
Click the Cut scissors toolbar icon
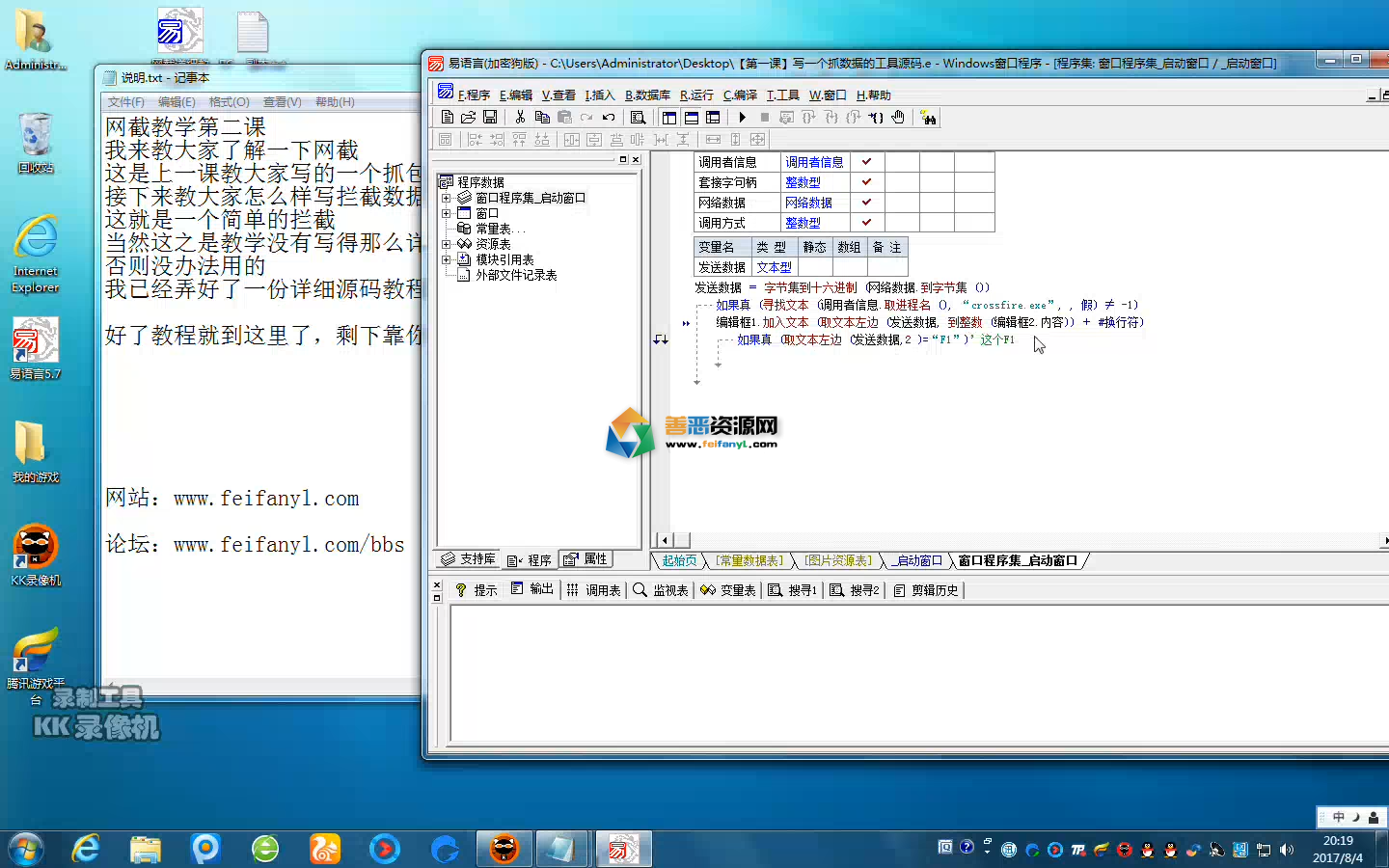click(x=520, y=117)
